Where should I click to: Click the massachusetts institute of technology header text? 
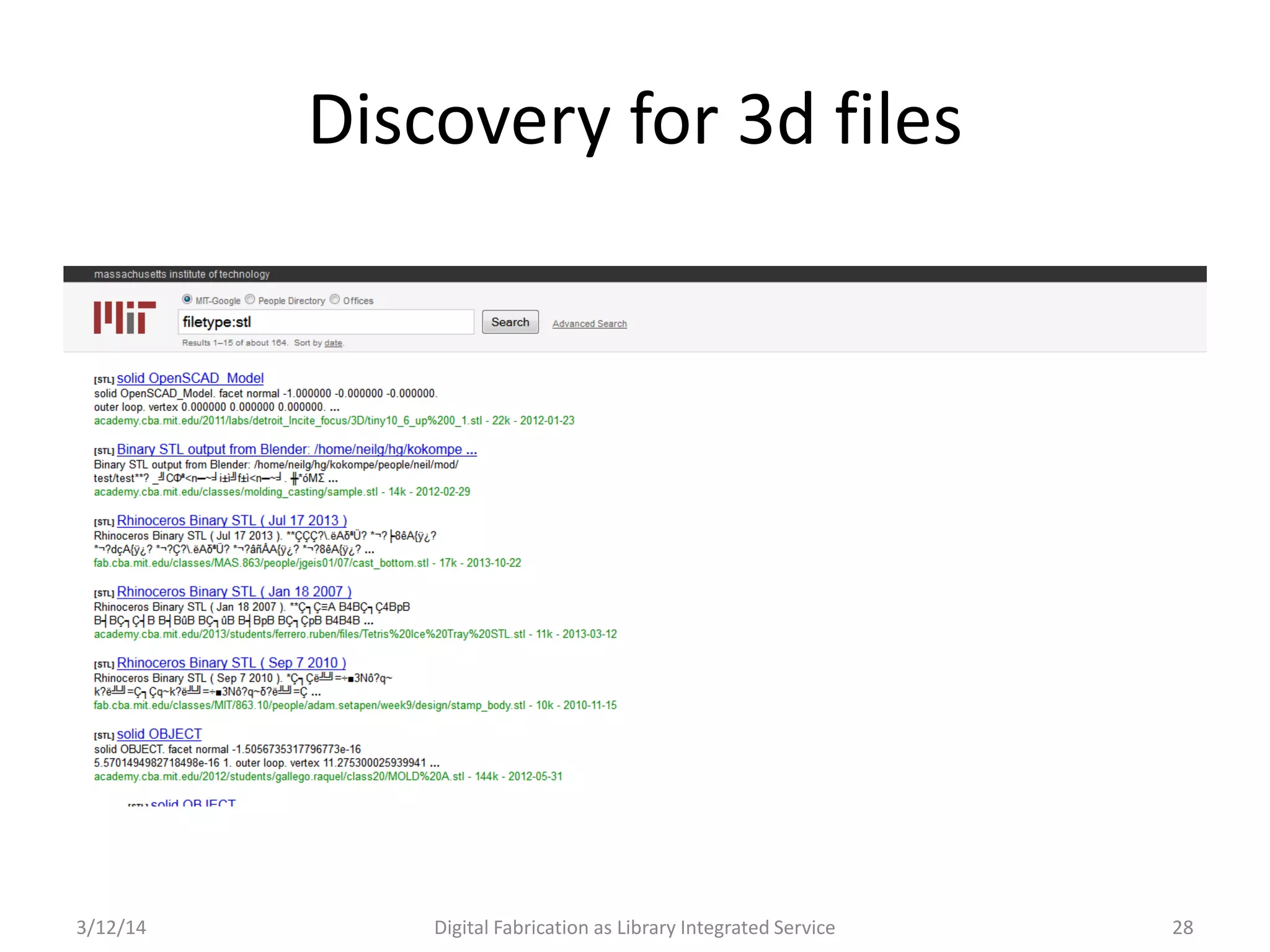(x=182, y=274)
